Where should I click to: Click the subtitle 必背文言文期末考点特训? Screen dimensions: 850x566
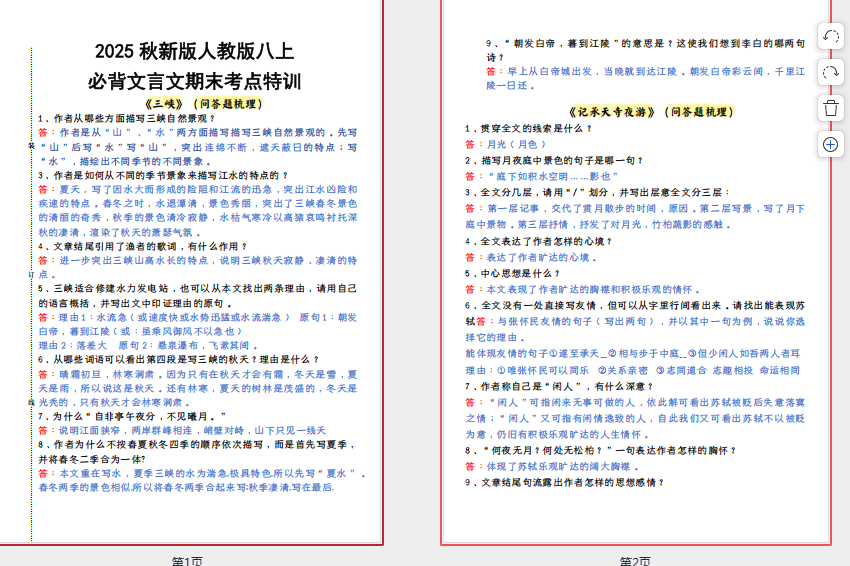coord(194,81)
